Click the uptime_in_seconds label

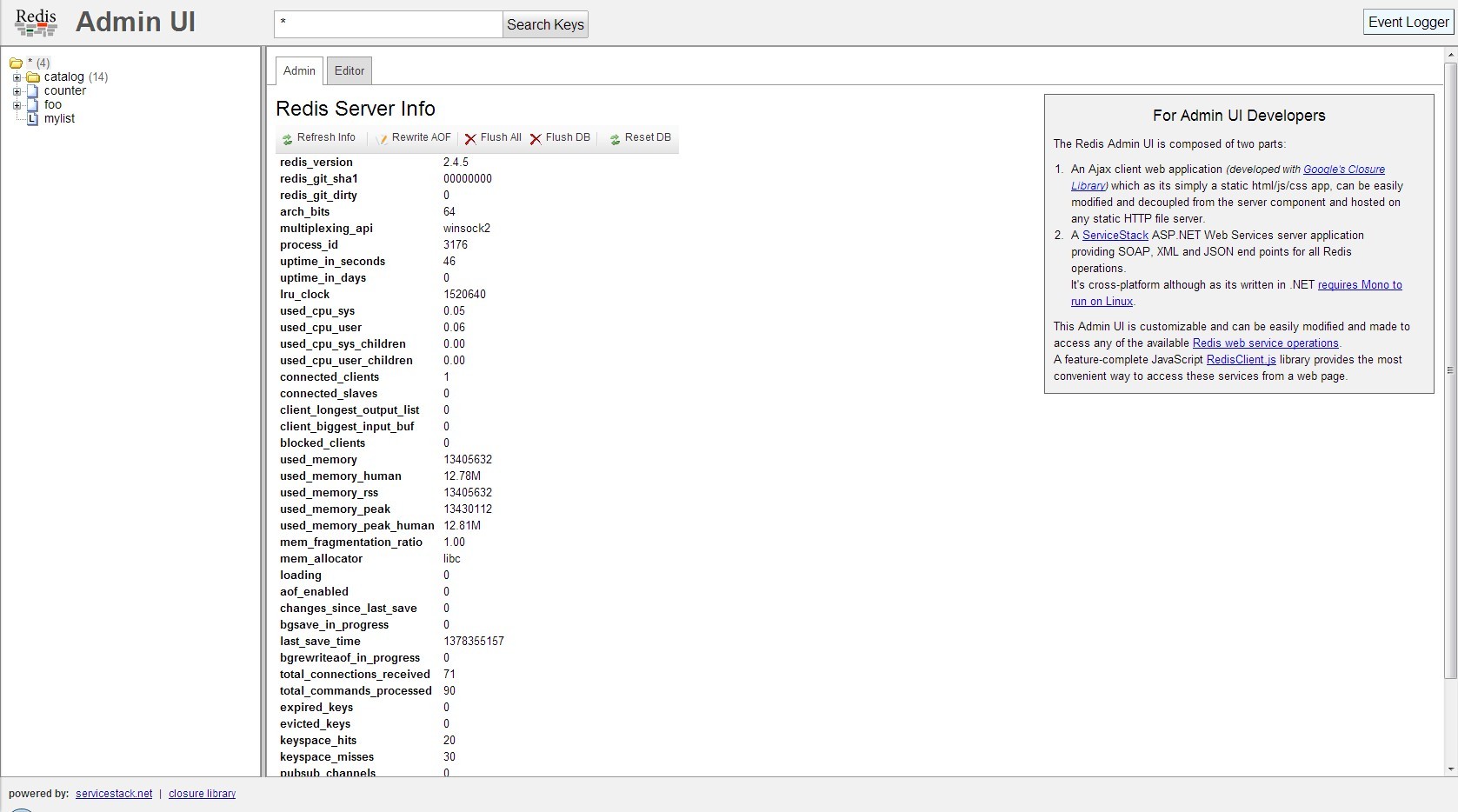coord(332,262)
